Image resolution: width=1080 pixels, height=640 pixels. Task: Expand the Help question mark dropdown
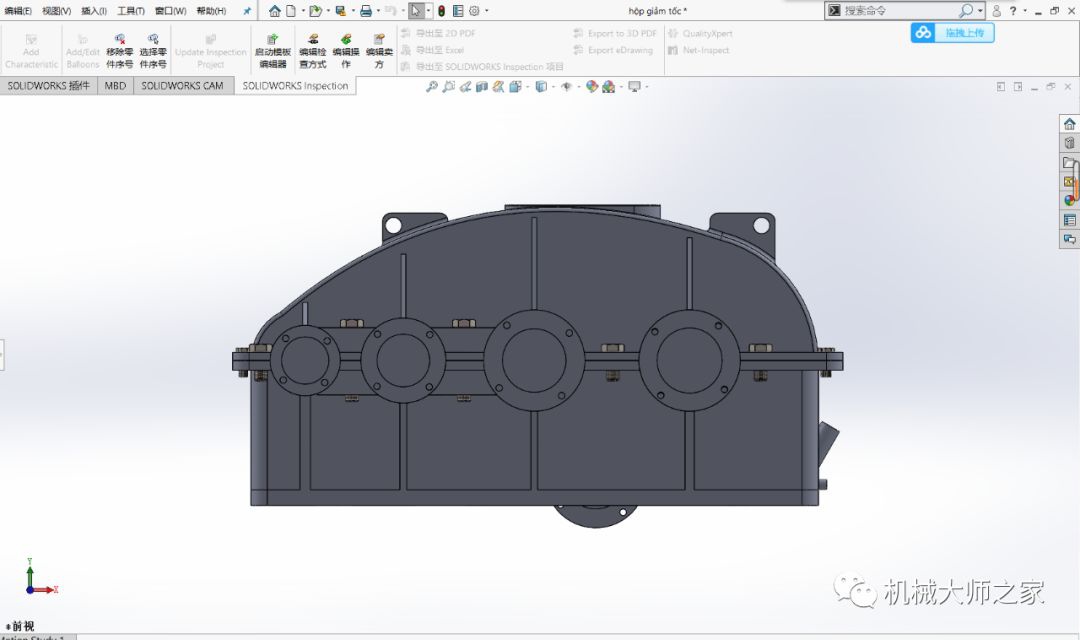tap(1024, 11)
